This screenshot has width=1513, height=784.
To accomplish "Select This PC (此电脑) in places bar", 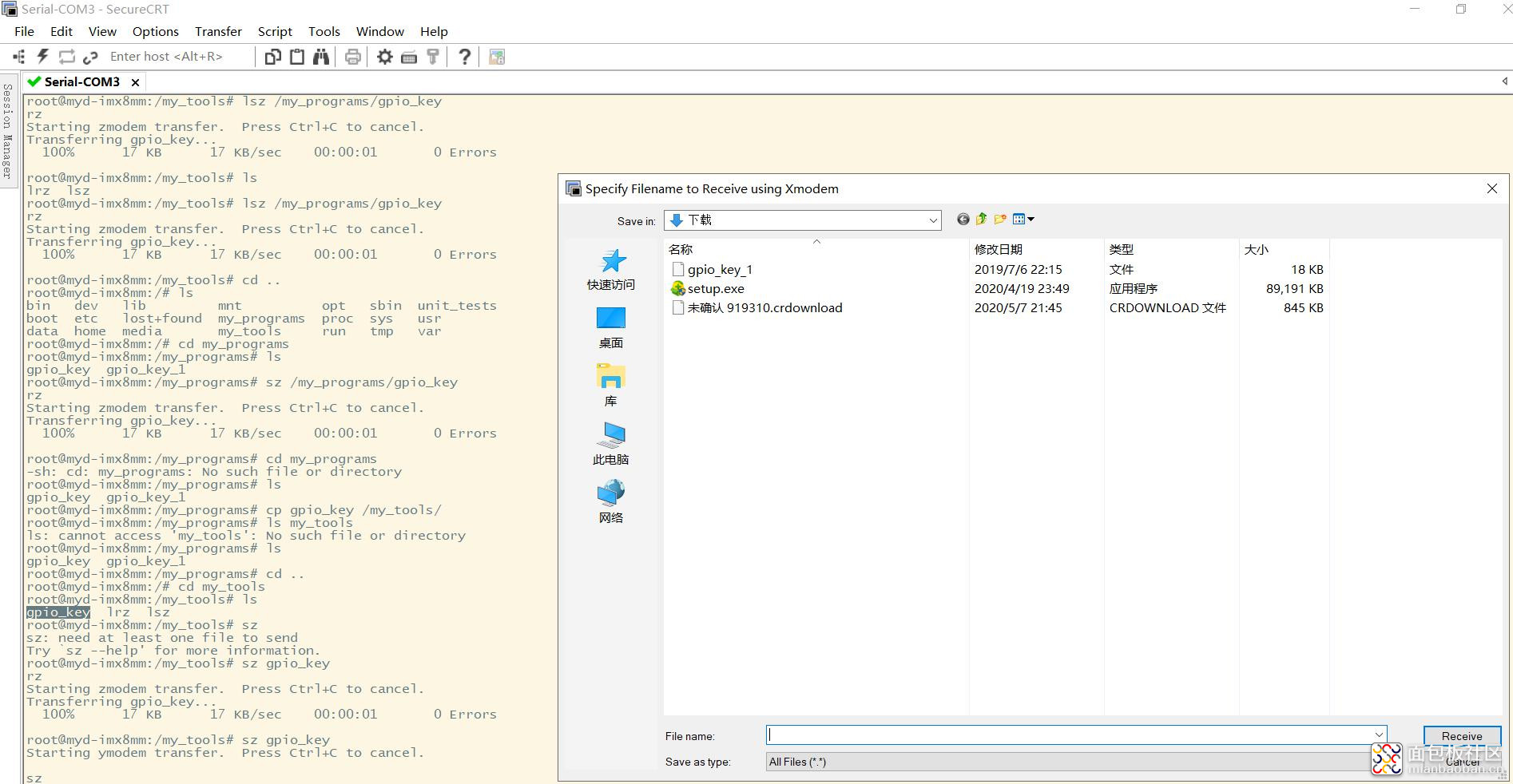I will (611, 445).
